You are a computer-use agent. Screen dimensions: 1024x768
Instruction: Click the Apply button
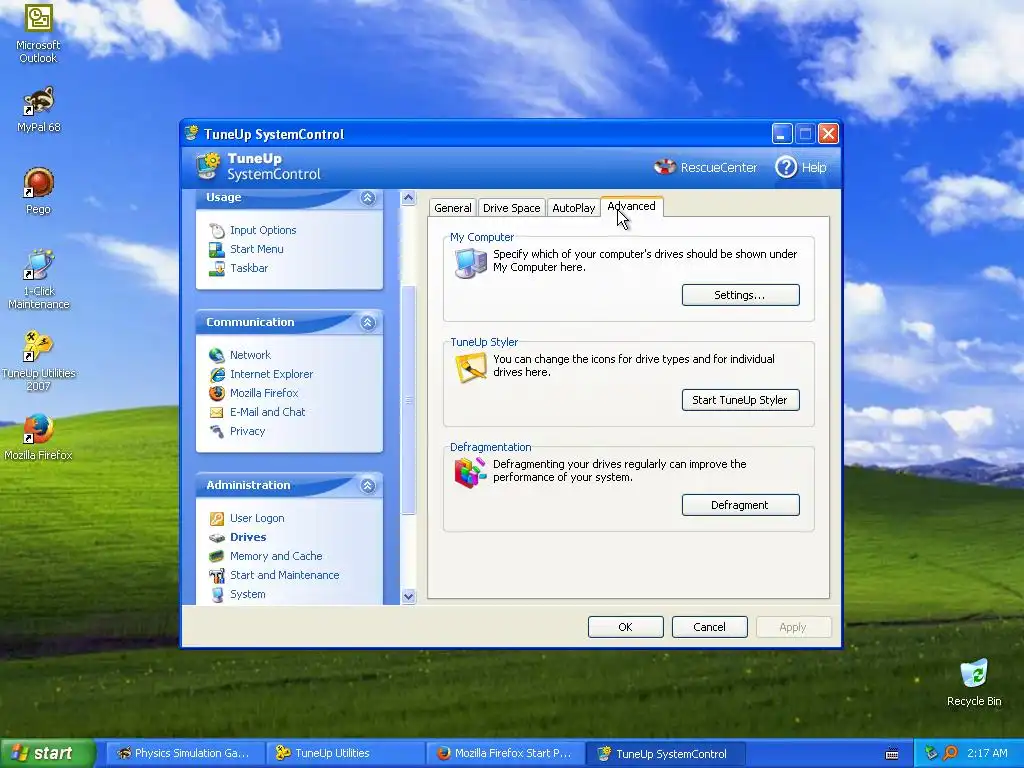click(793, 627)
